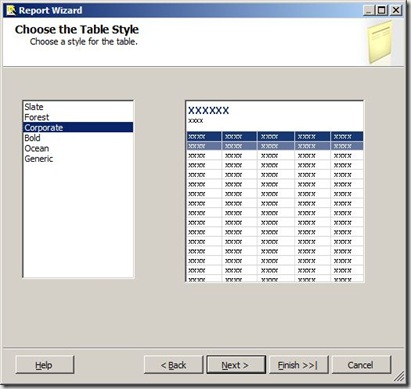
Task: Cancel the Report Wizard
Action: coord(361,365)
